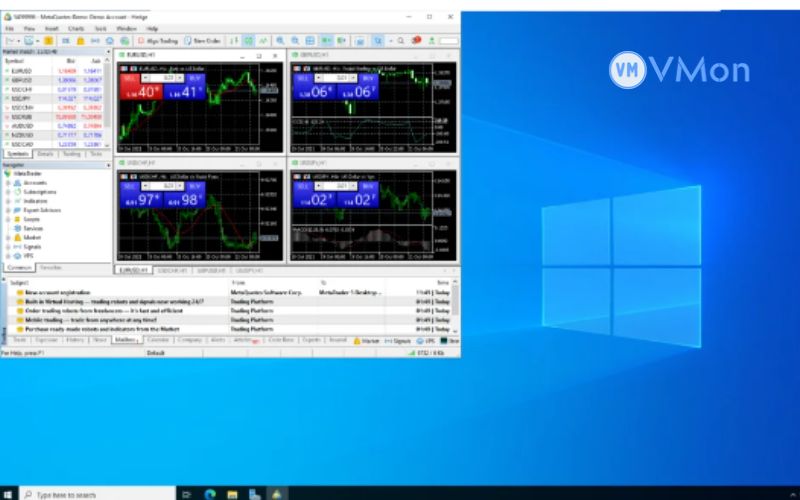Viewport: 800px width, 500px height.
Task: Increase volume on EURUSD one-click panel
Action: click(180, 78)
